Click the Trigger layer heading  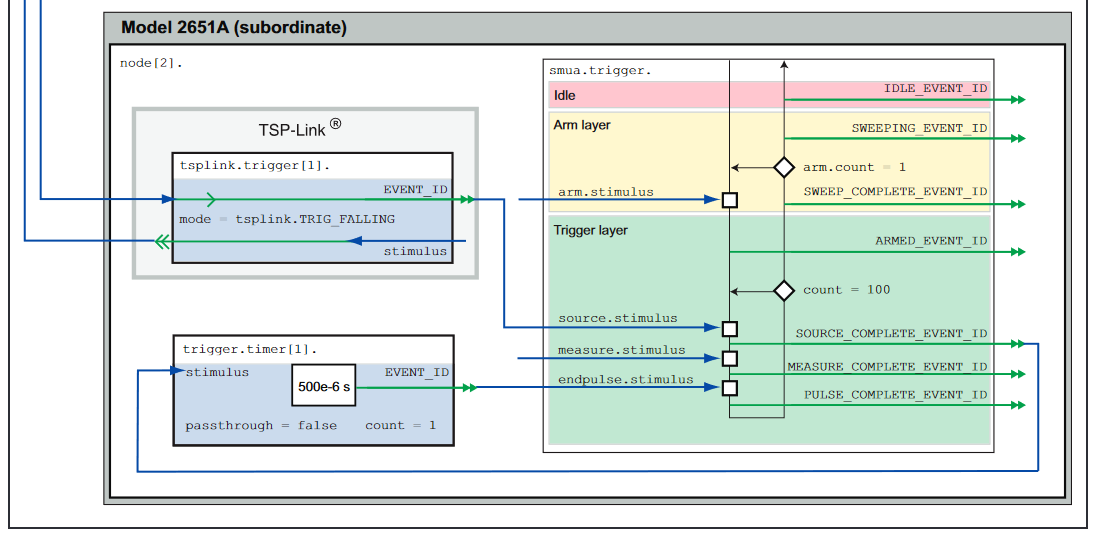tap(590, 230)
